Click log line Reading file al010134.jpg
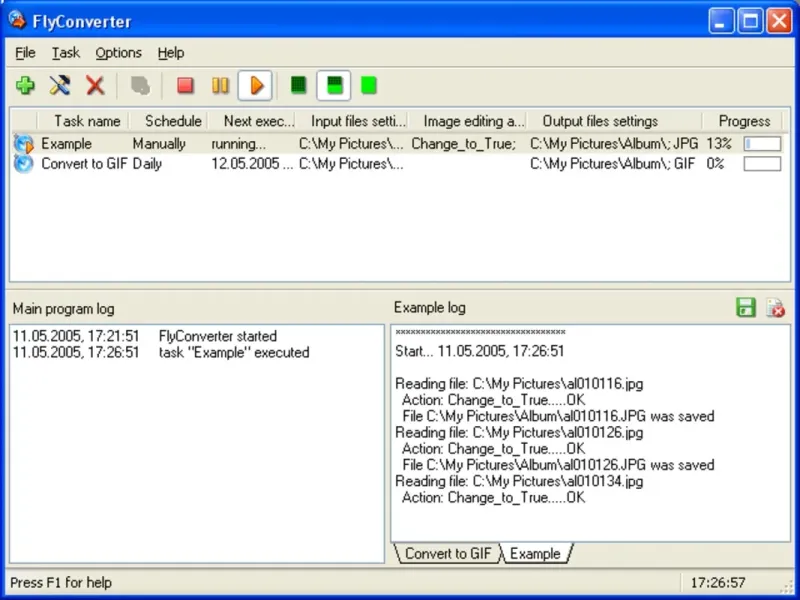800x600 pixels. (x=519, y=482)
